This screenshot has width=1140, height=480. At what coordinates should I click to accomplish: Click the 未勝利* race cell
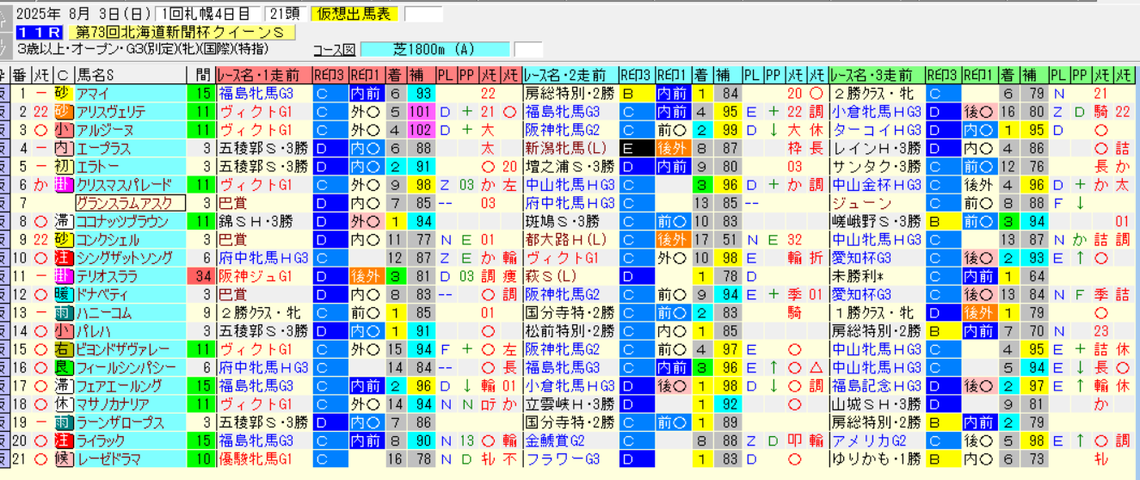876,276
